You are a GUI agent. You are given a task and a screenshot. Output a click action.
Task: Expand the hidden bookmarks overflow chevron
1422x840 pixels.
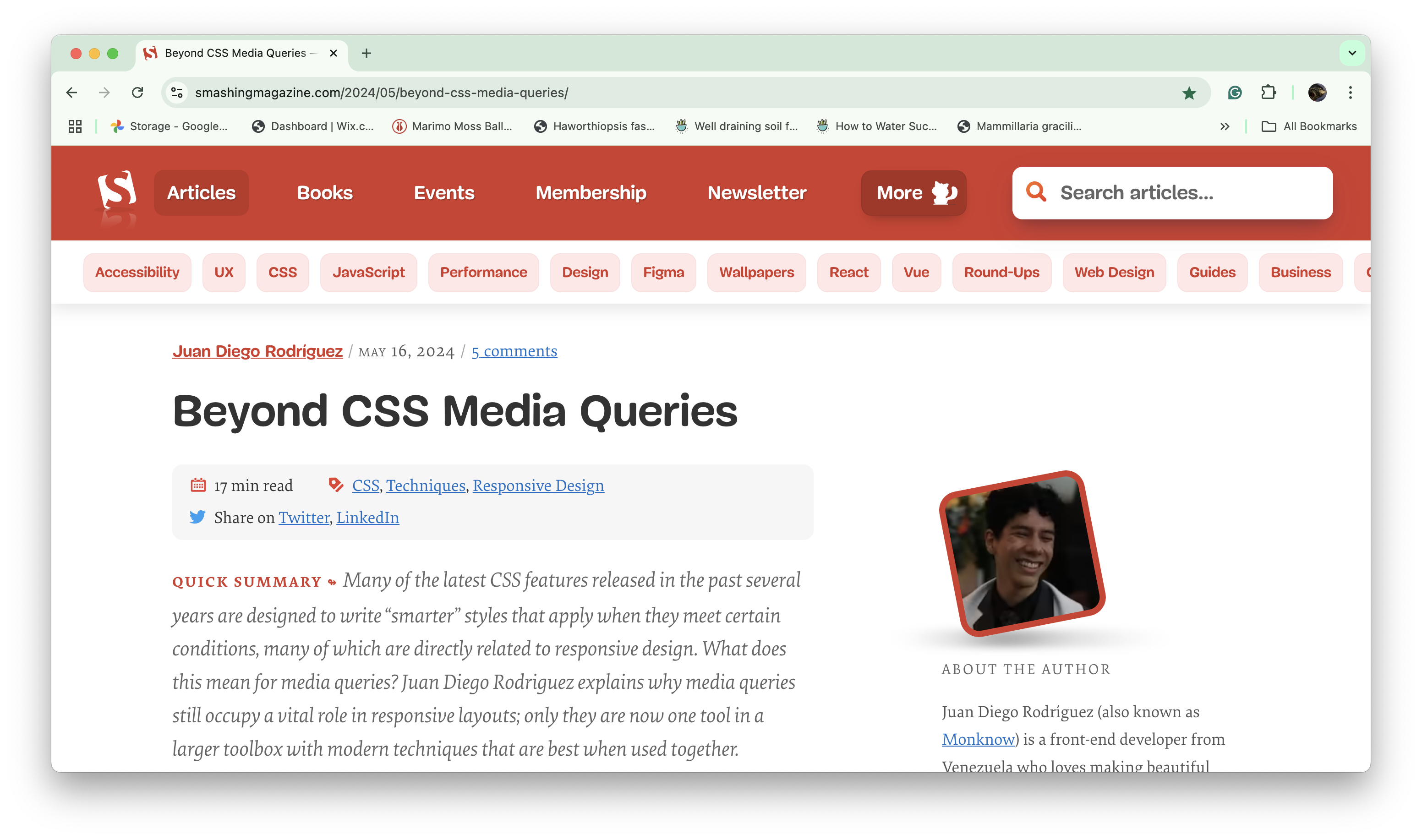pyautogui.click(x=1225, y=125)
